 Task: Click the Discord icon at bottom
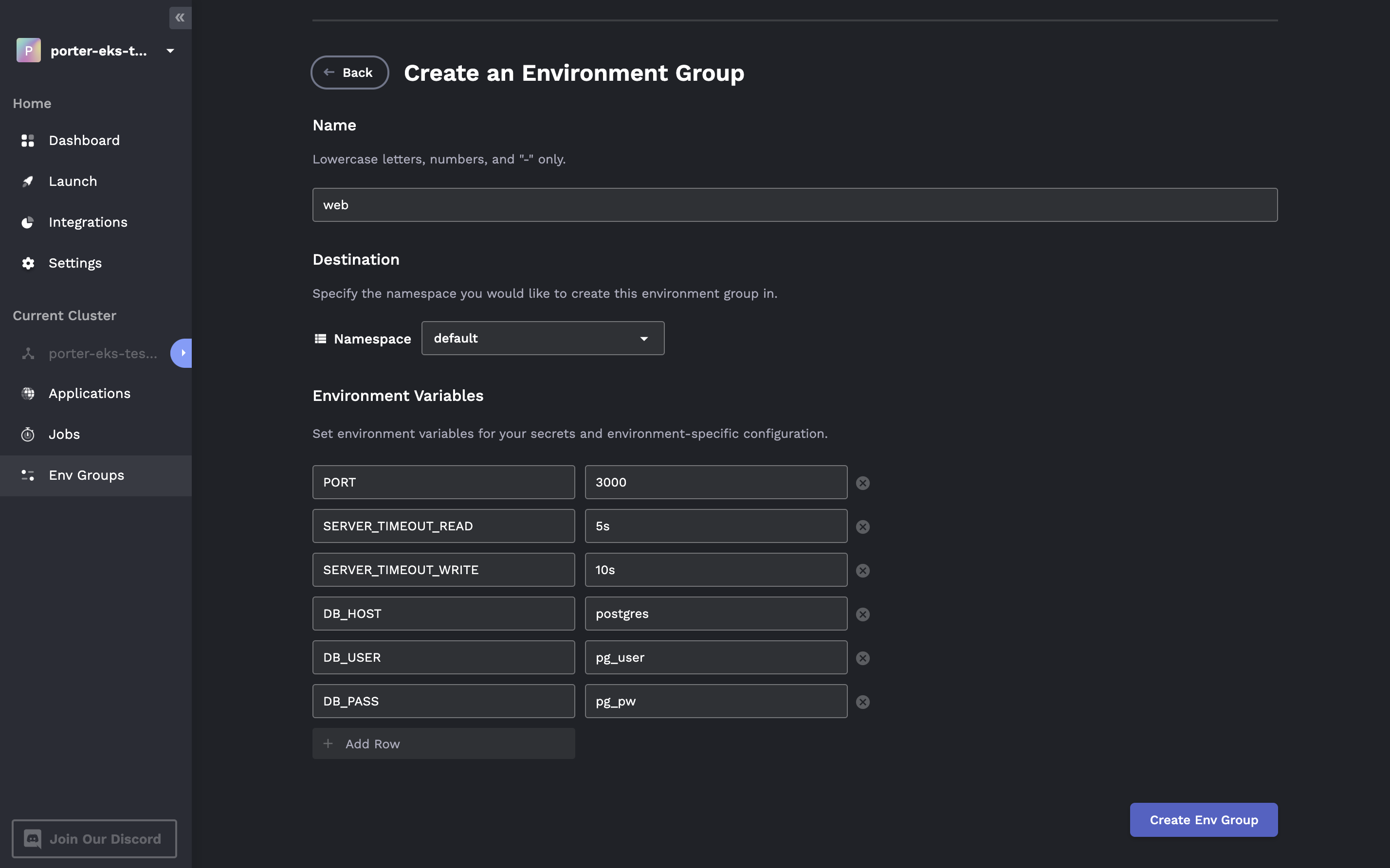click(x=33, y=839)
